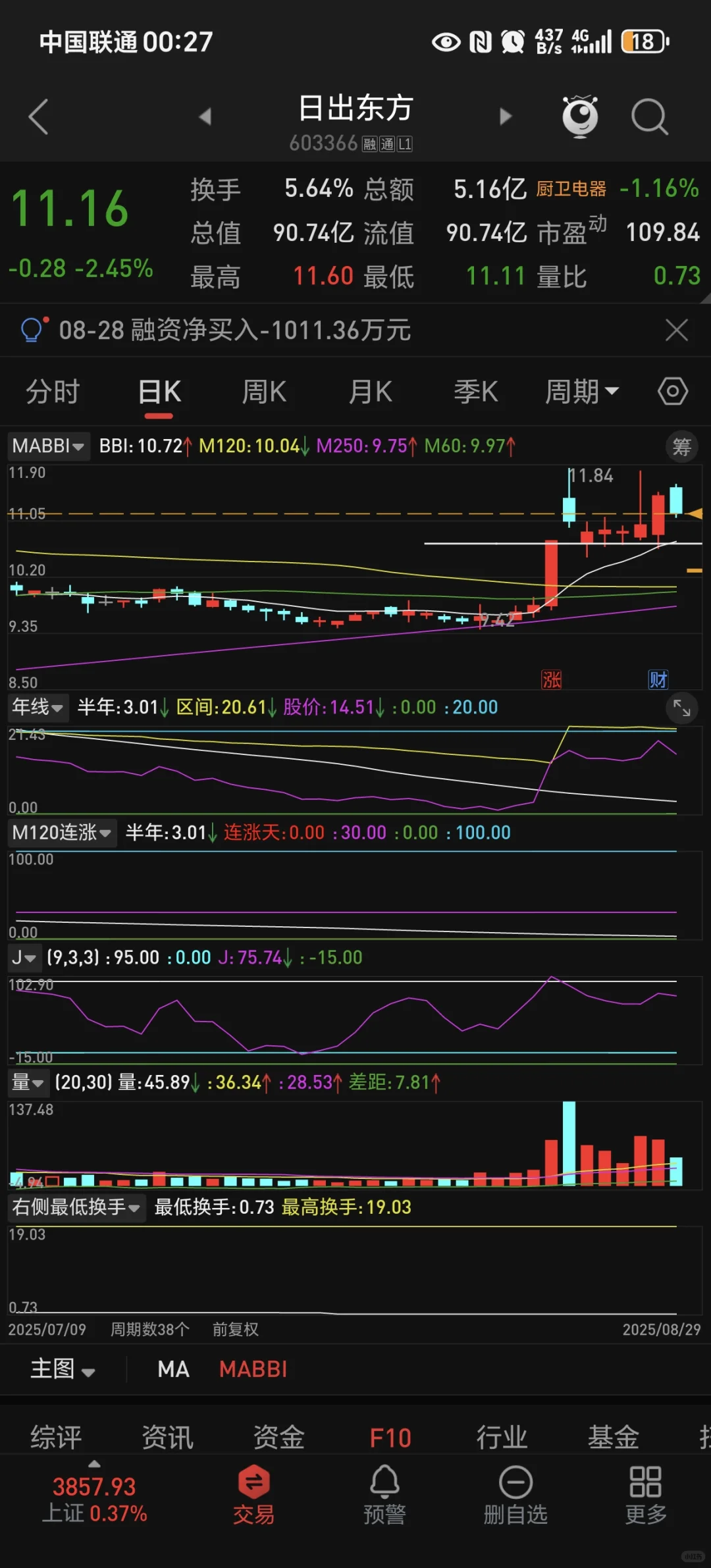Tap the 周期数38个 label
This screenshot has width=711, height=1568.
149,1329
